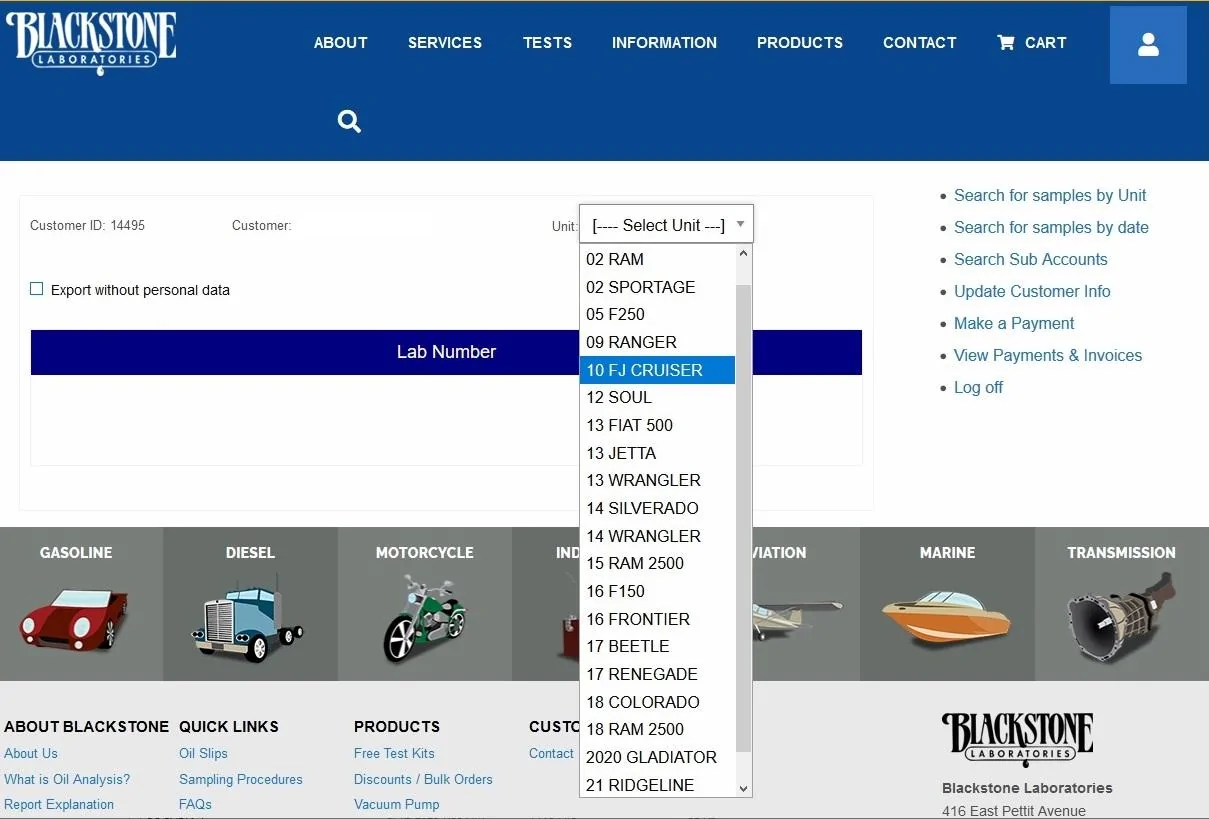Choose 18 COLORADO from unit list
Image resolution: width=1209 pixels, height=819 pixels.
point(657,702)
